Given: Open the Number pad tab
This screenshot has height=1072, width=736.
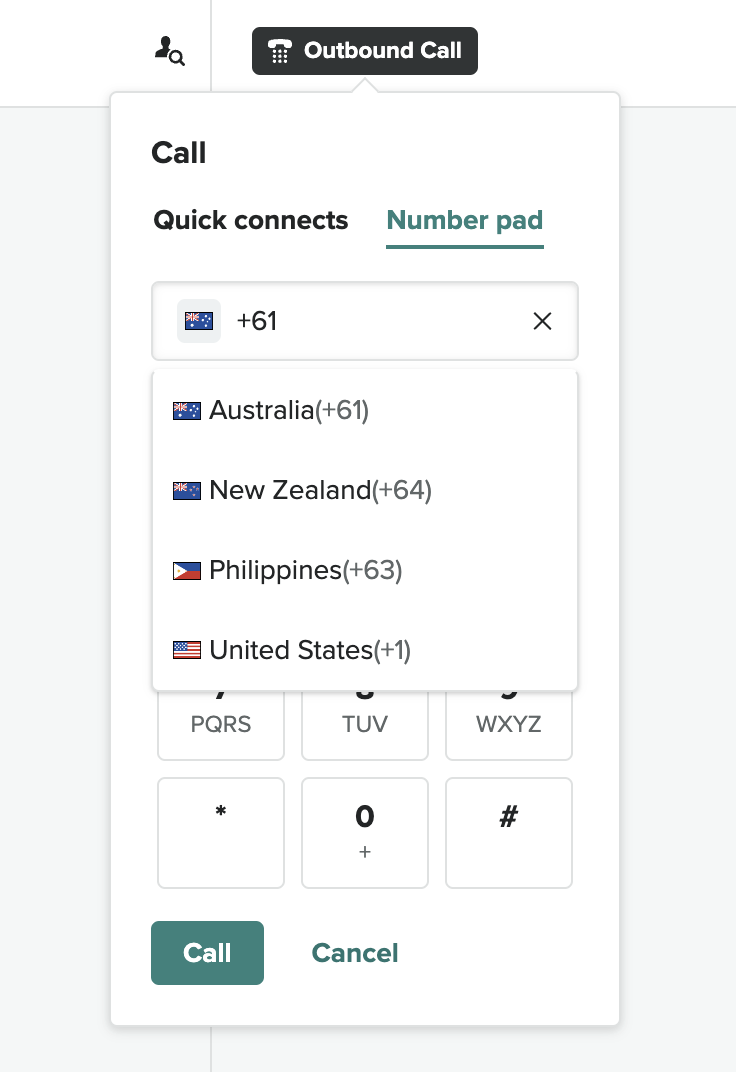Looking at the screenshot, I should click(x=465, y=220).
